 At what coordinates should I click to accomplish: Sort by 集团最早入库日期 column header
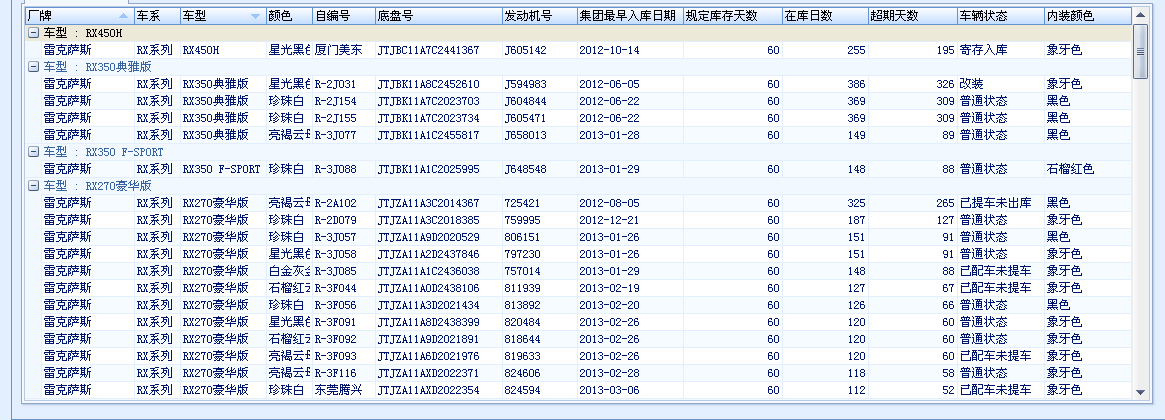coord(630,16)
